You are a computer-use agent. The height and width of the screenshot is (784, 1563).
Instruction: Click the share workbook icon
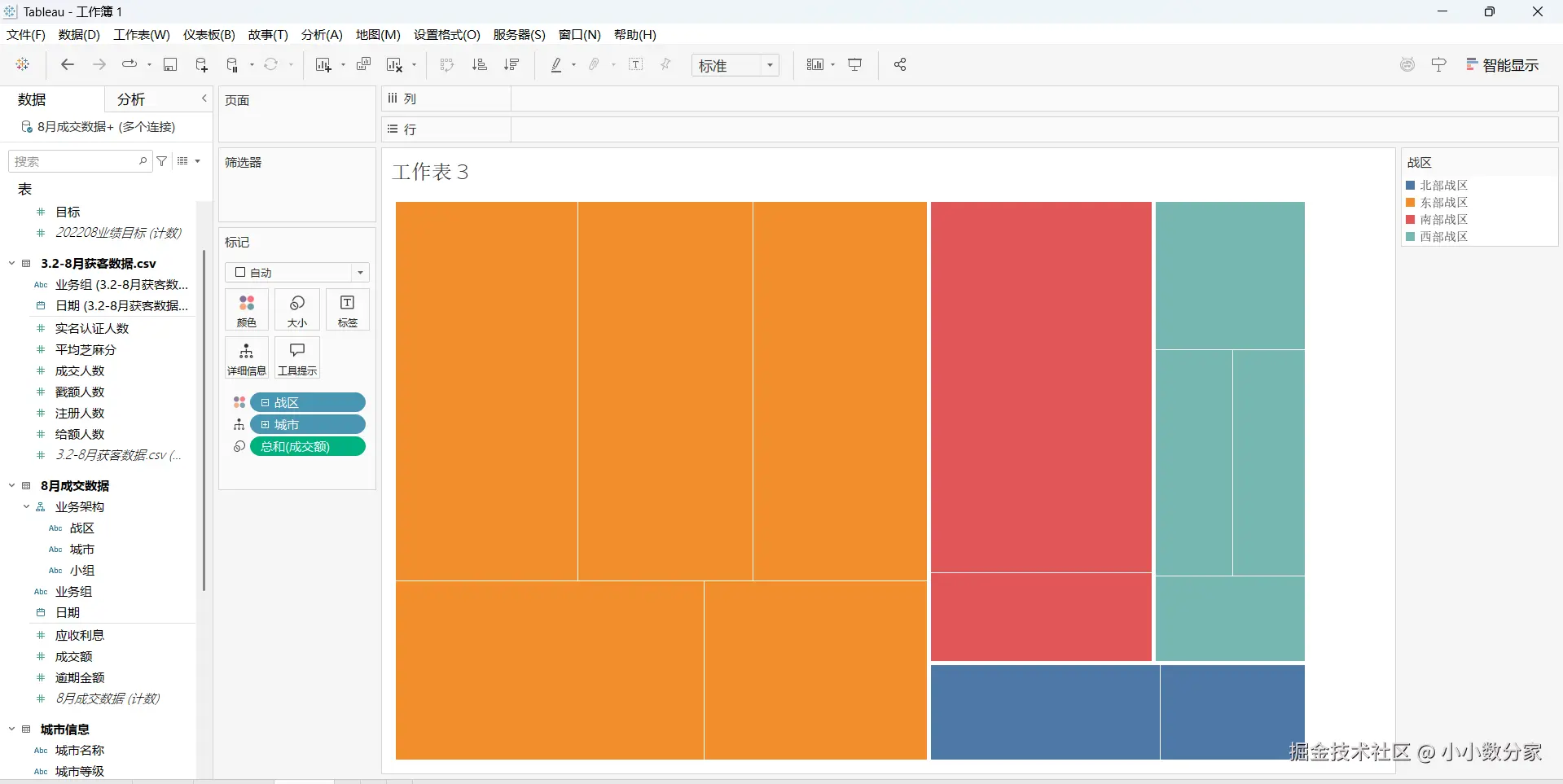click(900, 64)
